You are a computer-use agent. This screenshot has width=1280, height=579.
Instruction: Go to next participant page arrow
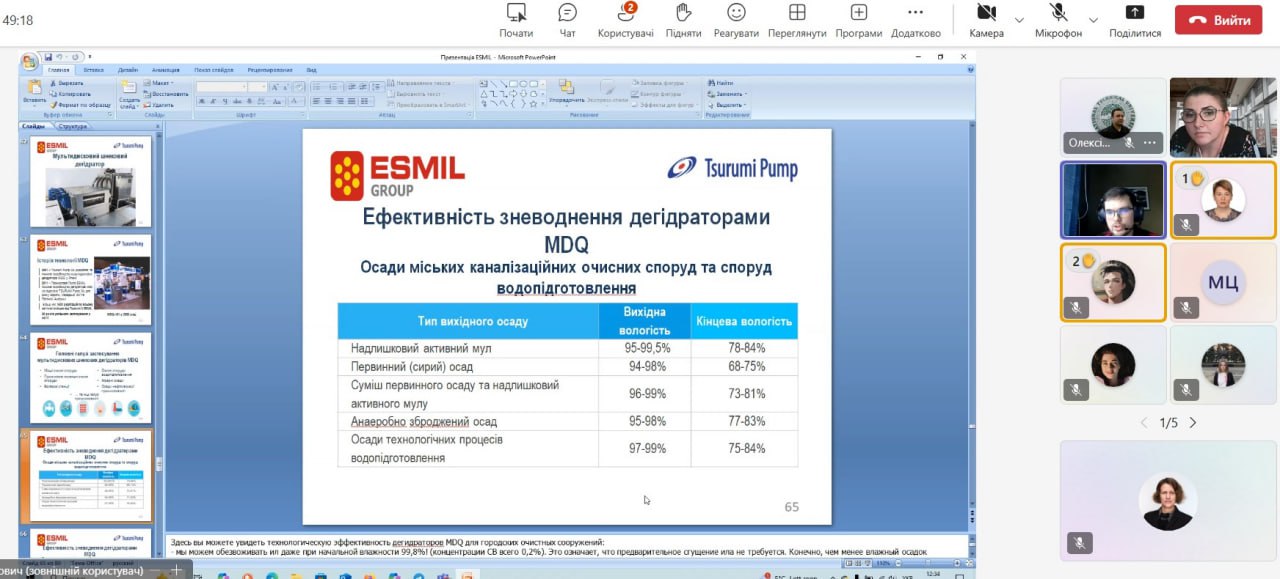(x=1192, y=423)
